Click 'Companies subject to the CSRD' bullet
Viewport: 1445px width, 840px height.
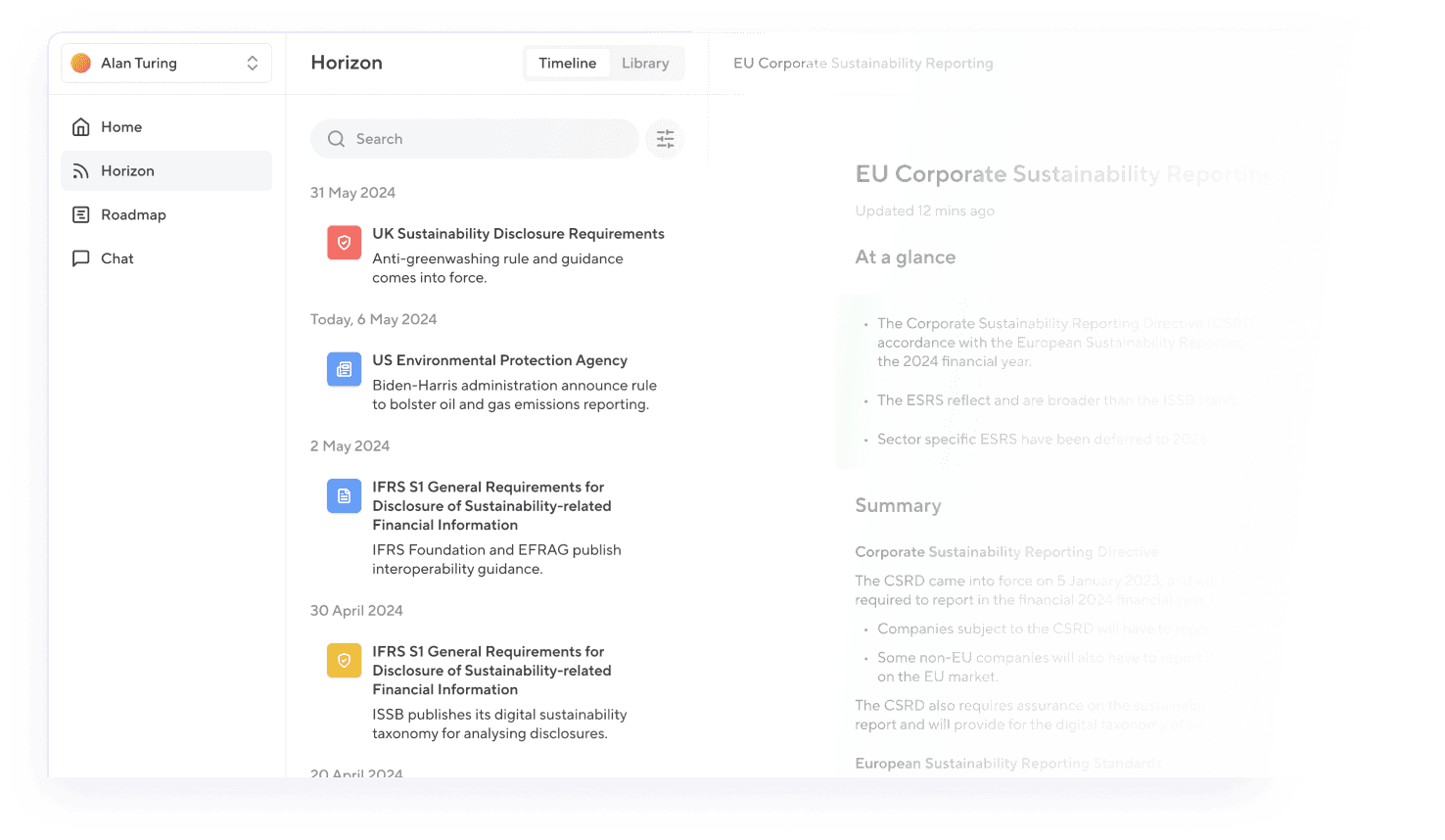point(1044,629)
